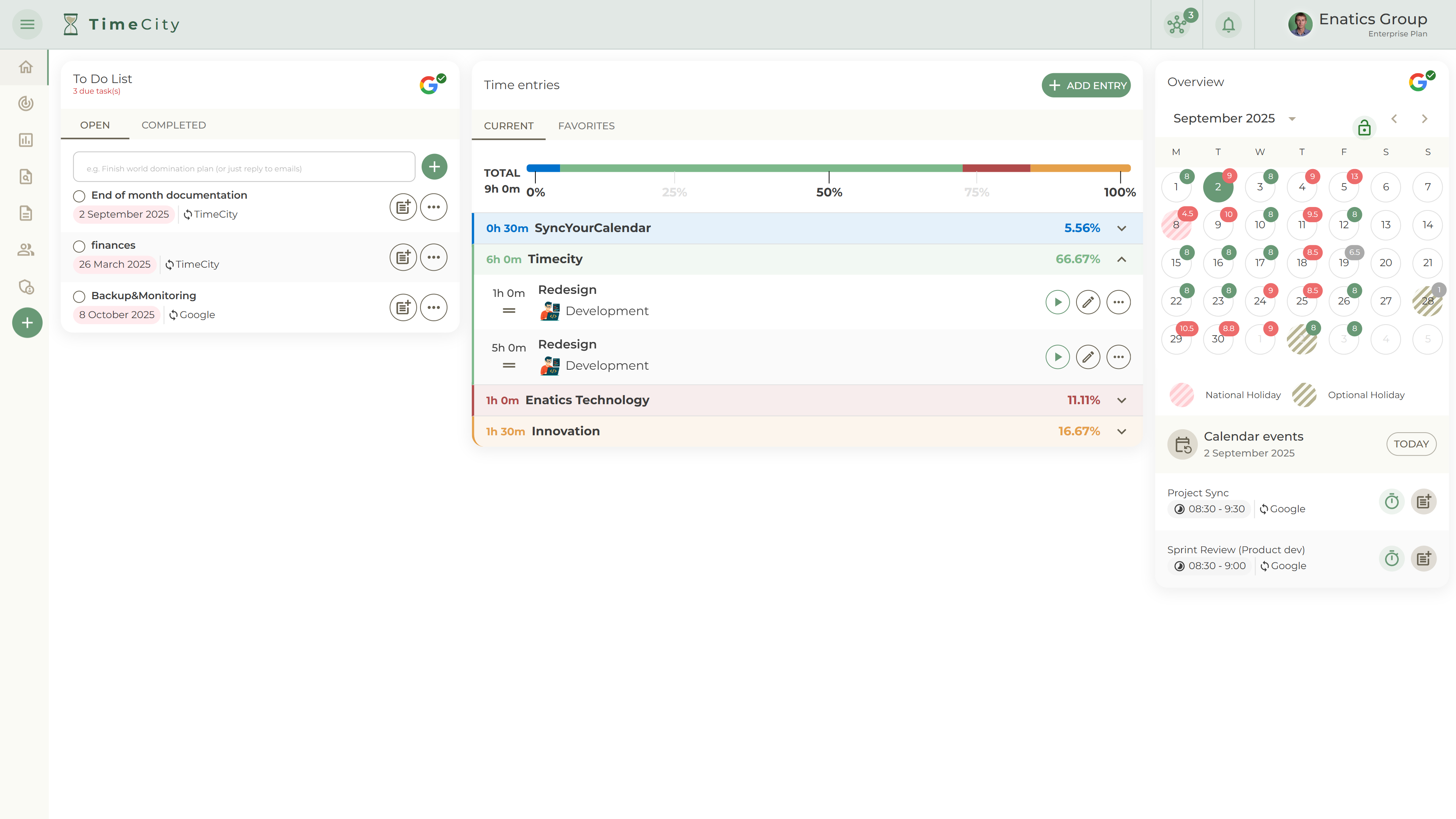The width and height of the screenshot is (1456, 819).
Task: Click the TODAY button
Action: (x=1411, y=444)
